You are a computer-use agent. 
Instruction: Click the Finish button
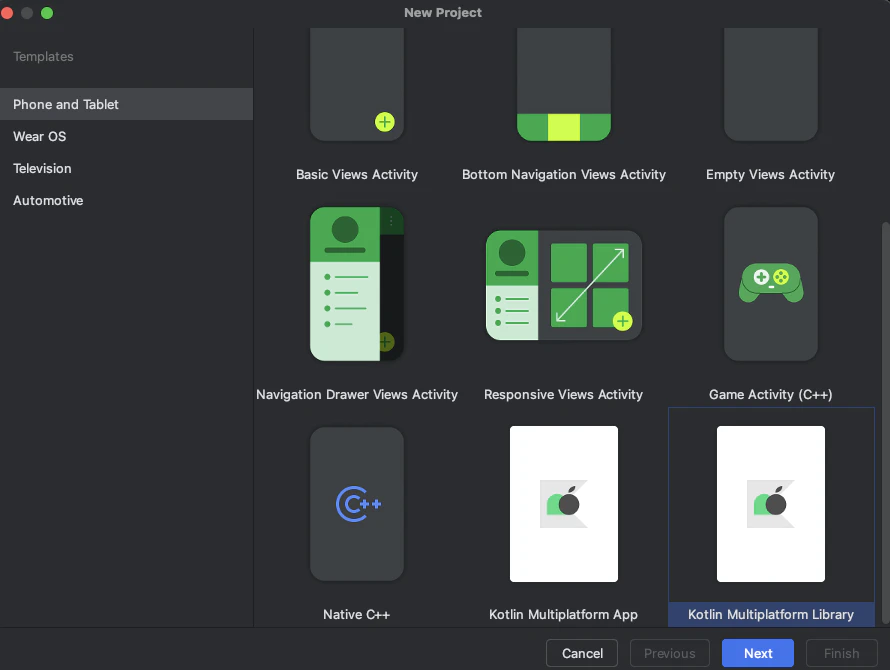[842, 653]
